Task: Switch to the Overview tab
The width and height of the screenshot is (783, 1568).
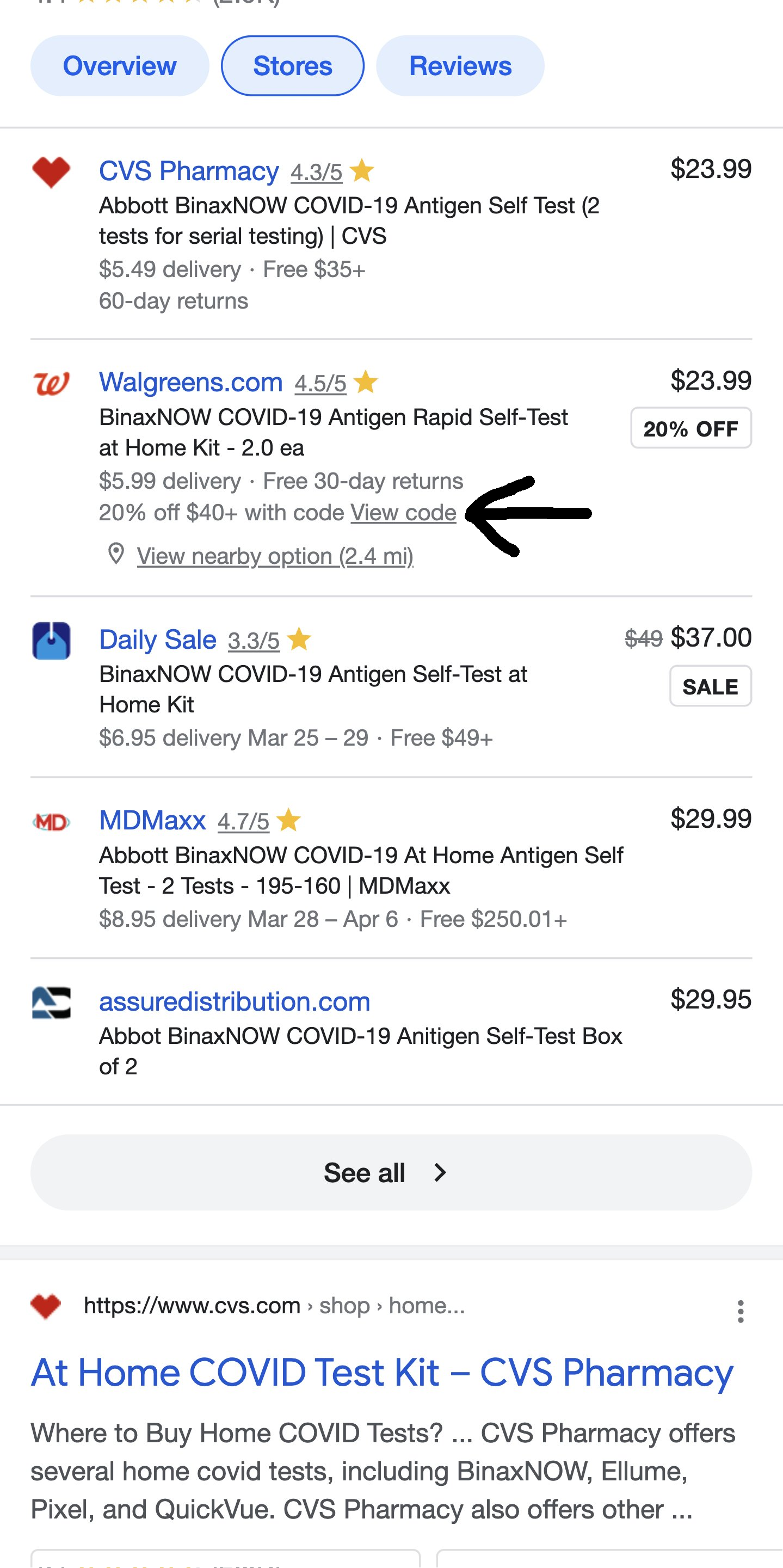Action: [119, 65]
